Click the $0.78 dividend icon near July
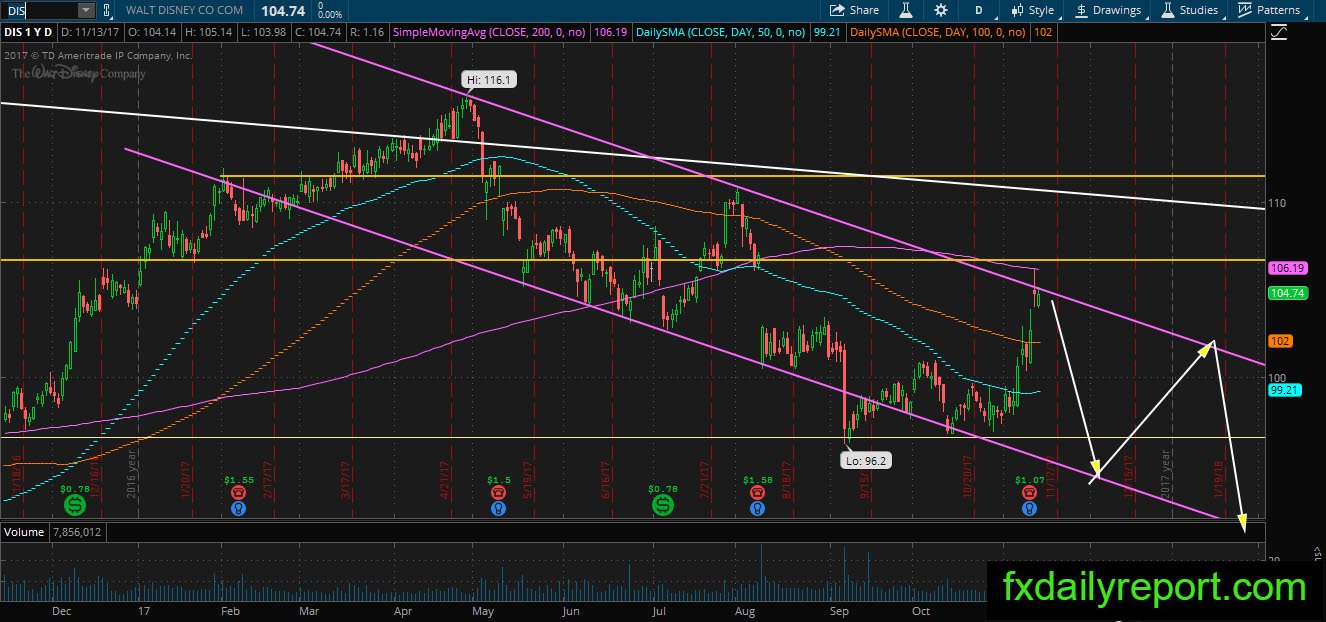 (662, 503)
